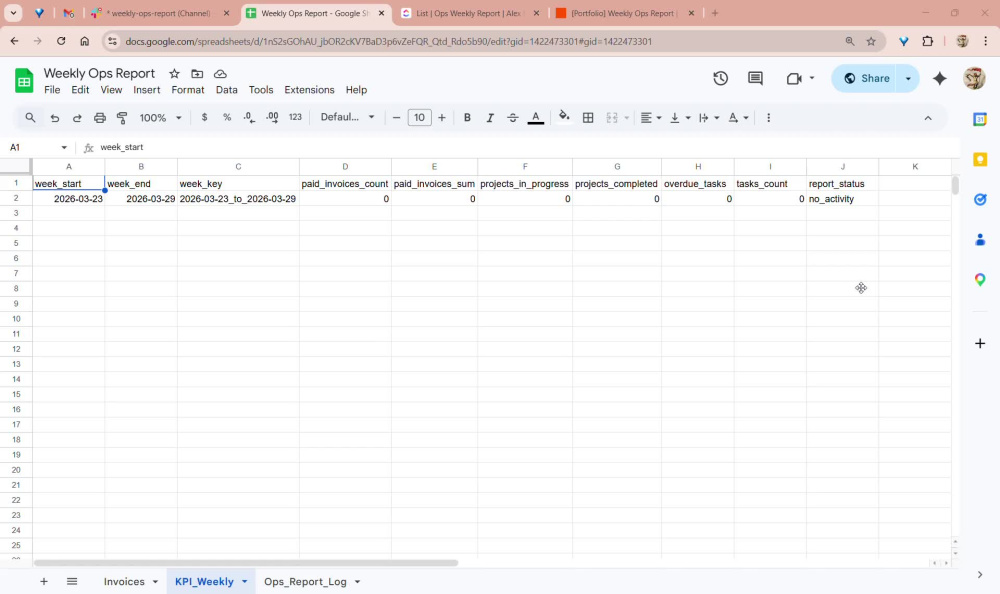Select the report_status header cell

[842, 184]
